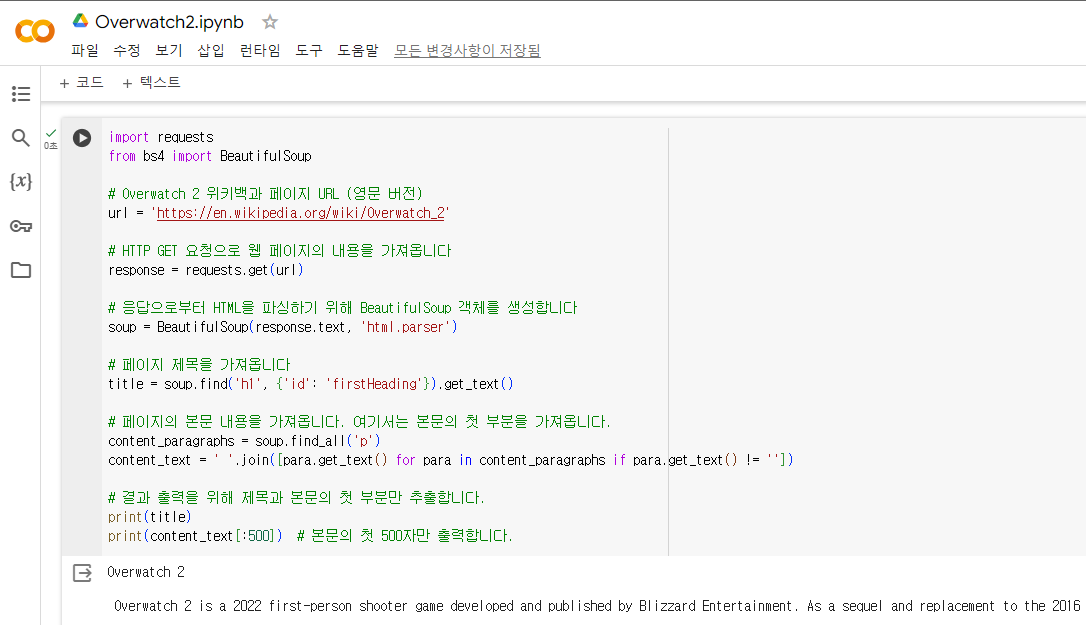Click the 'content_text = ' join line
The height and width of the screenshot is (625, 1086).
(x=451, y=459)
